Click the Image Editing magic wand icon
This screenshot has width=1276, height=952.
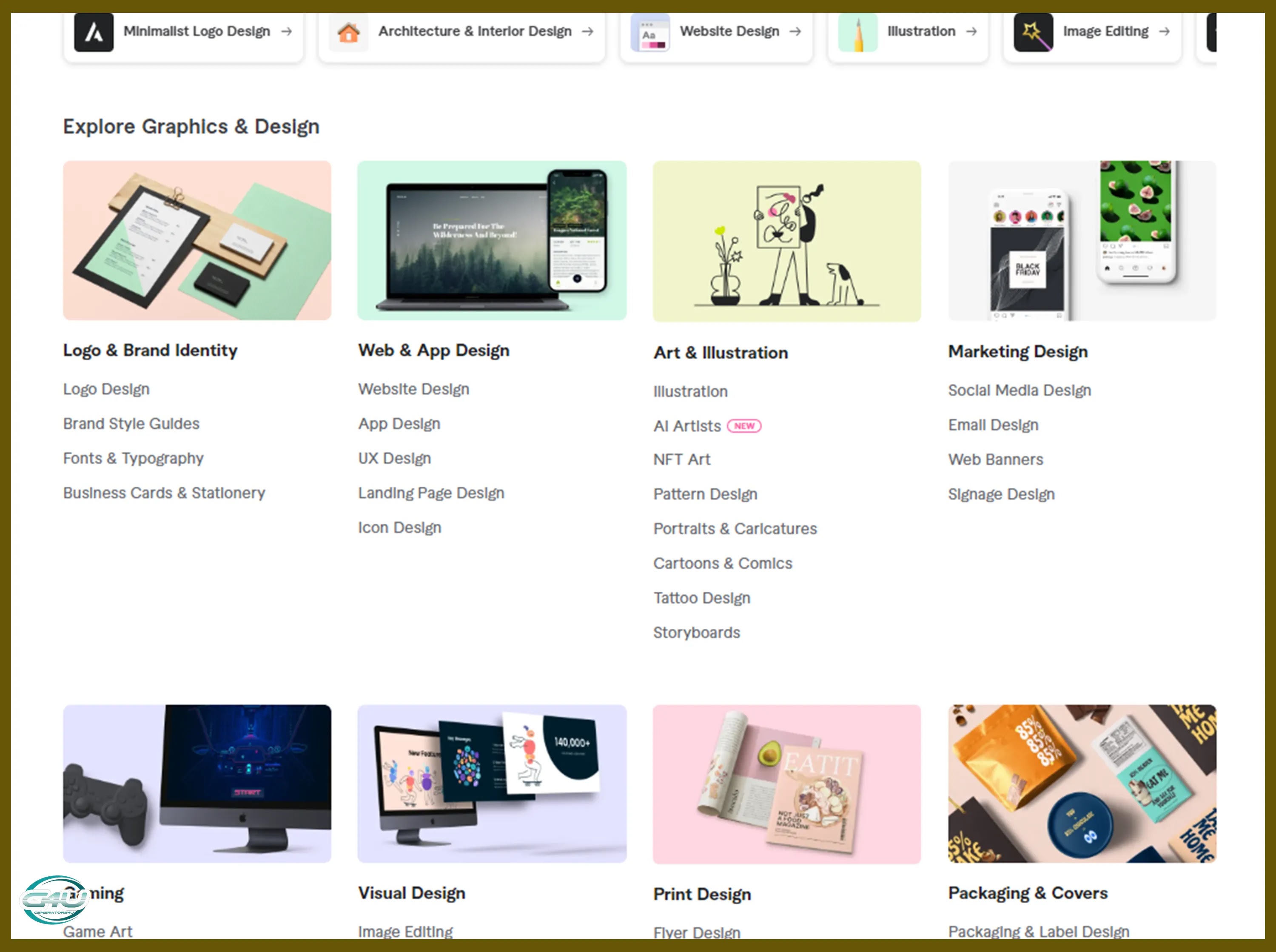tap(1034, 32)
